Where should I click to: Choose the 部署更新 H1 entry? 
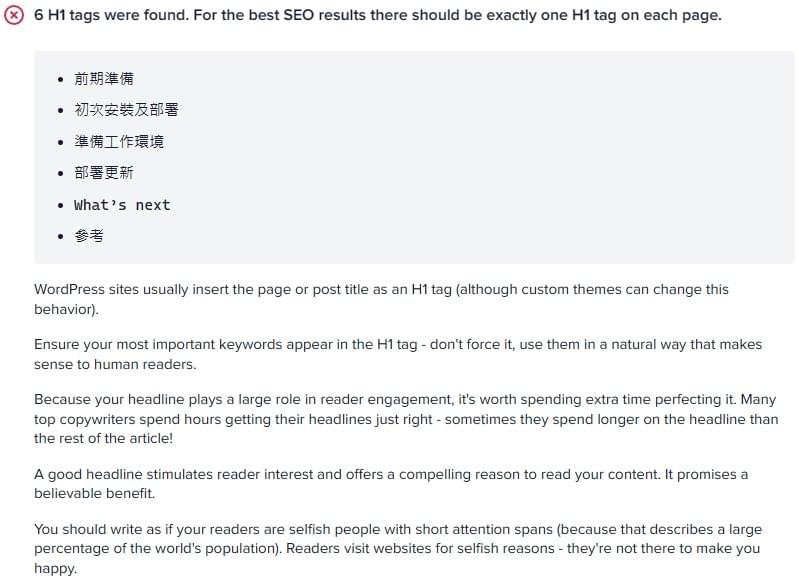pyautogui.click(x=103, y=173)
